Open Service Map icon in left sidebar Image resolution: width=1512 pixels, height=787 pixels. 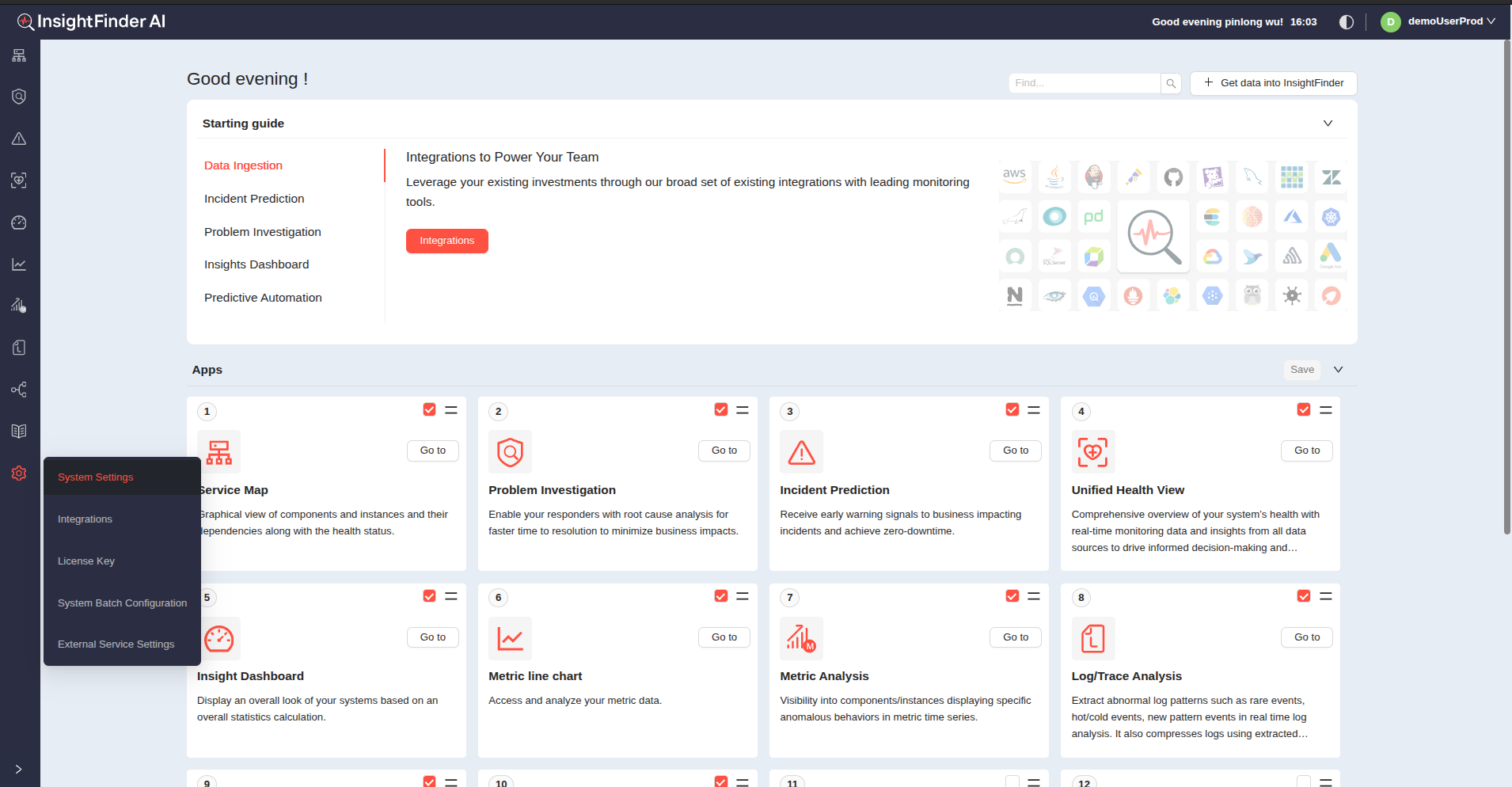19,55
